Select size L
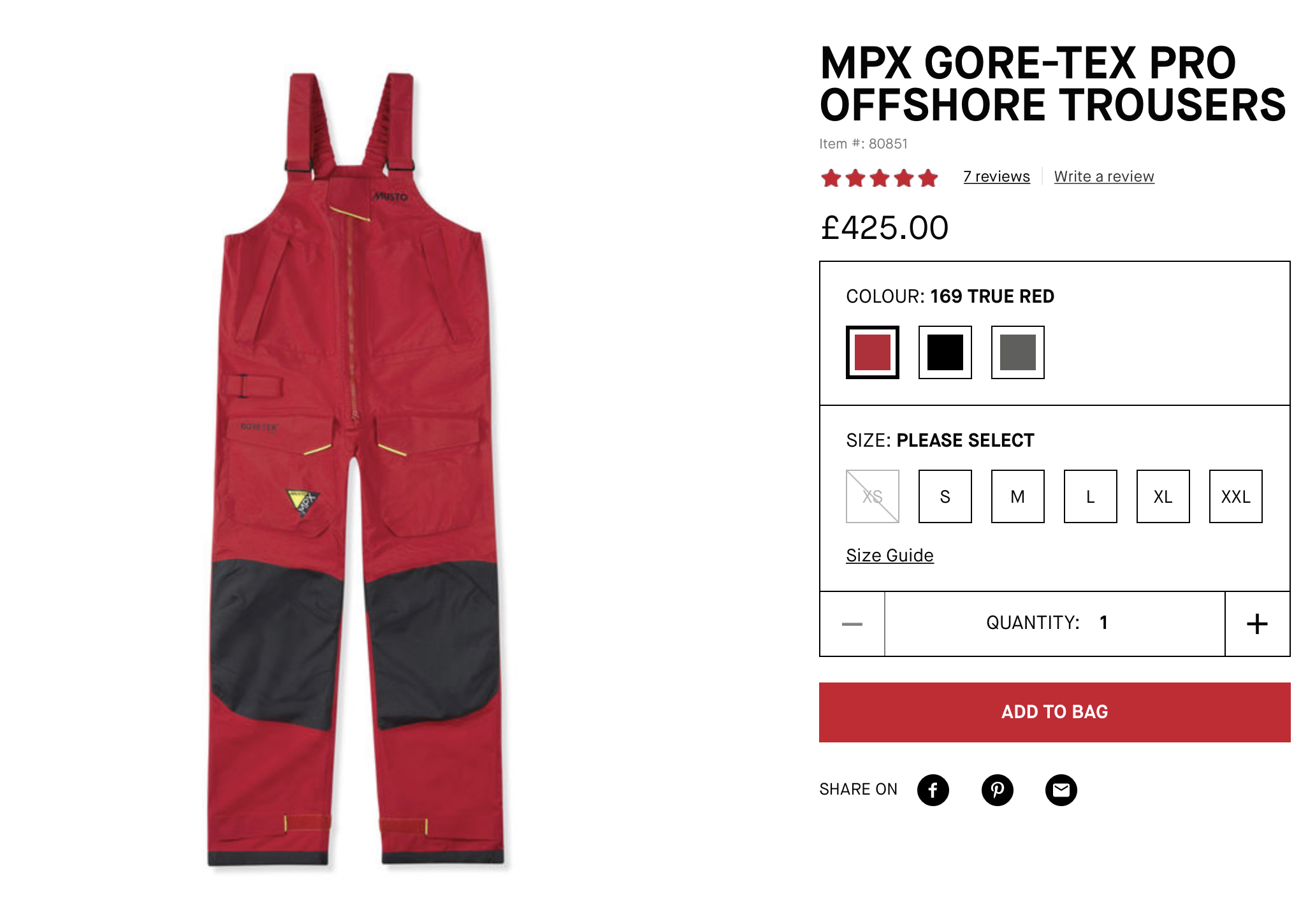This screenshot has height=924, width=1301. tap(1091, 496)
